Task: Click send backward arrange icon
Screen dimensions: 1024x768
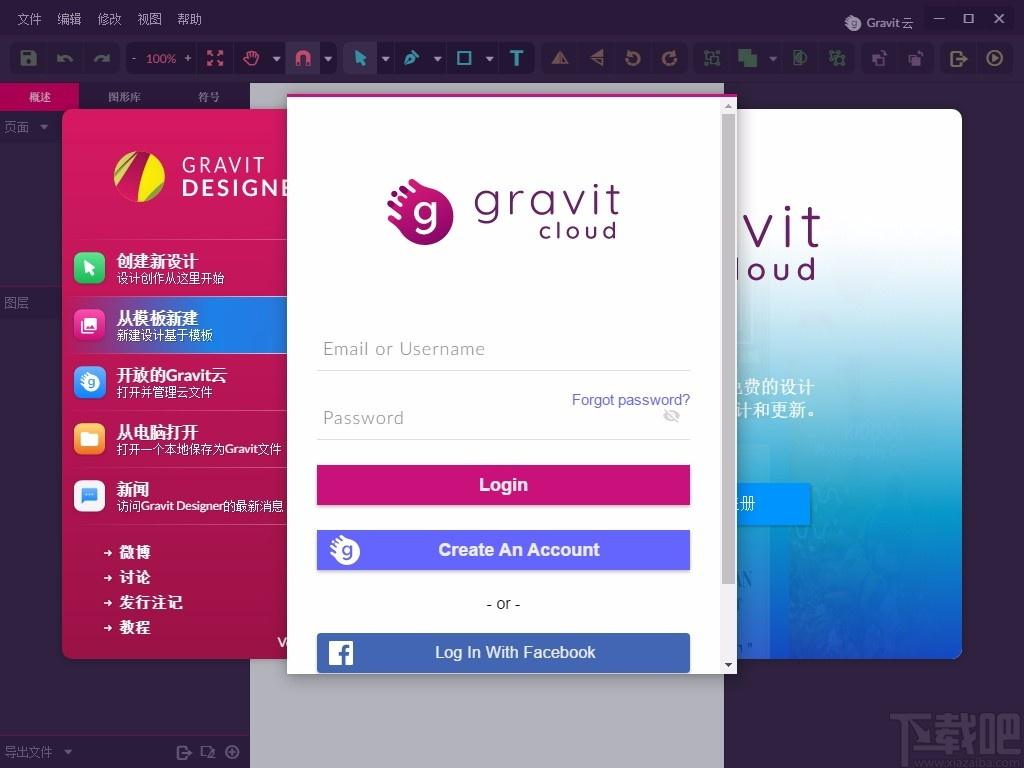Action: coord(916,58)
